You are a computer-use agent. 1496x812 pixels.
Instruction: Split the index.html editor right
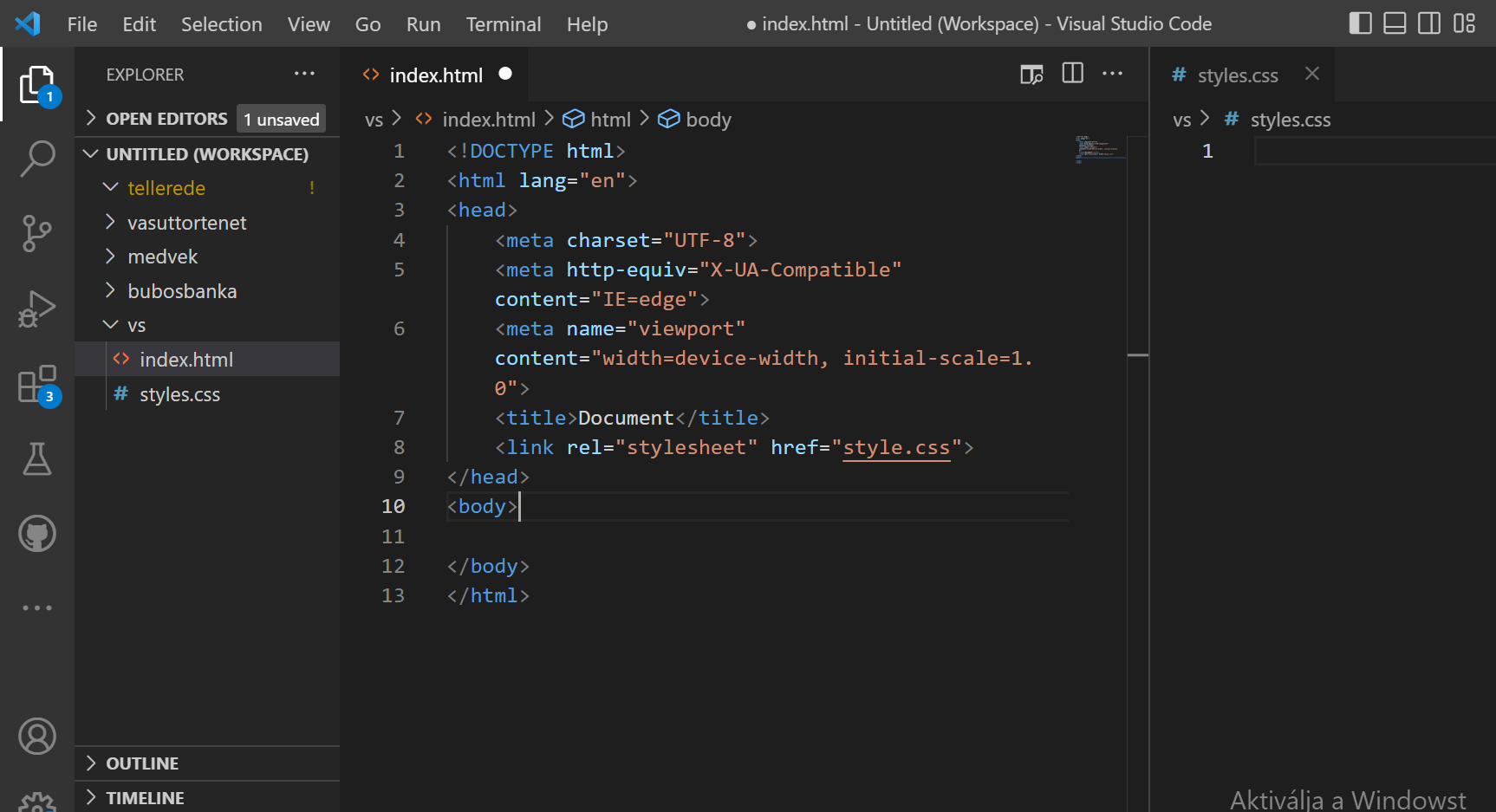coord(1072,74)
